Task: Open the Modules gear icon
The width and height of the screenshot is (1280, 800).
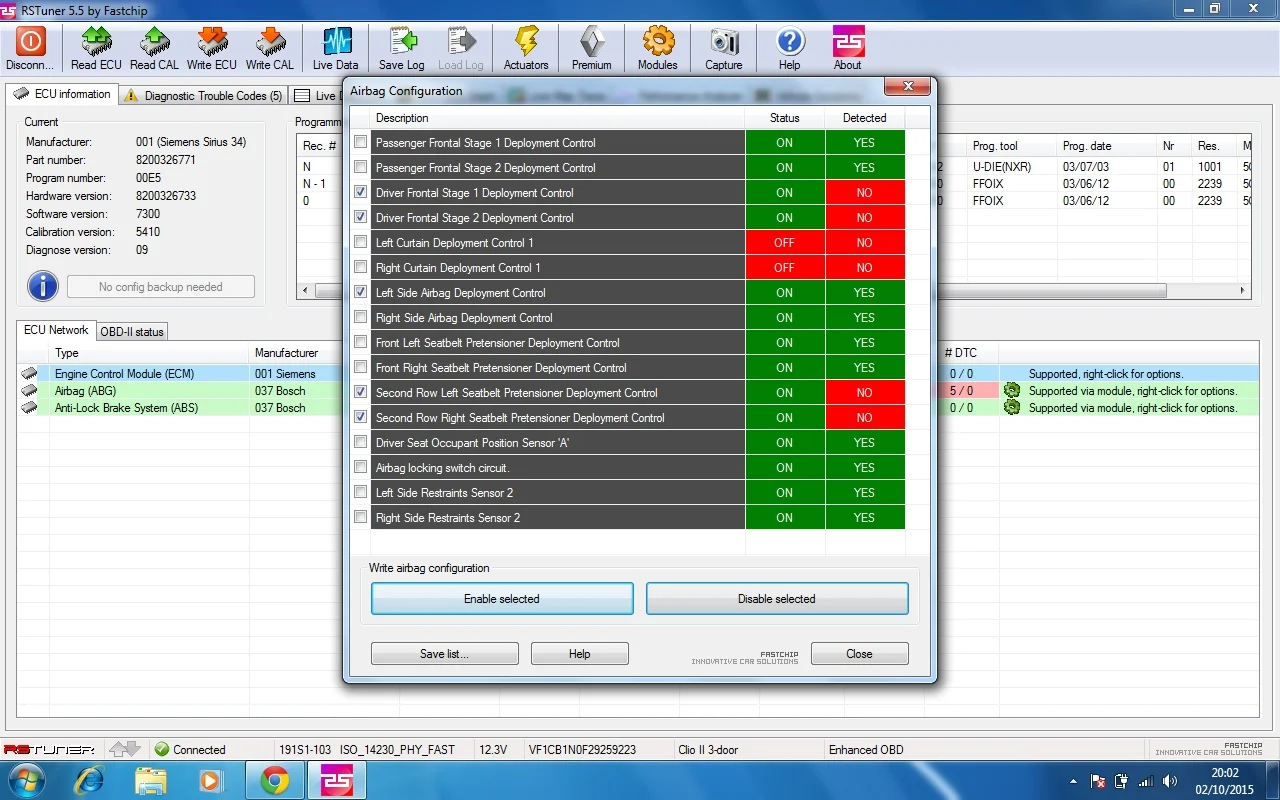Action: point(658,41)
